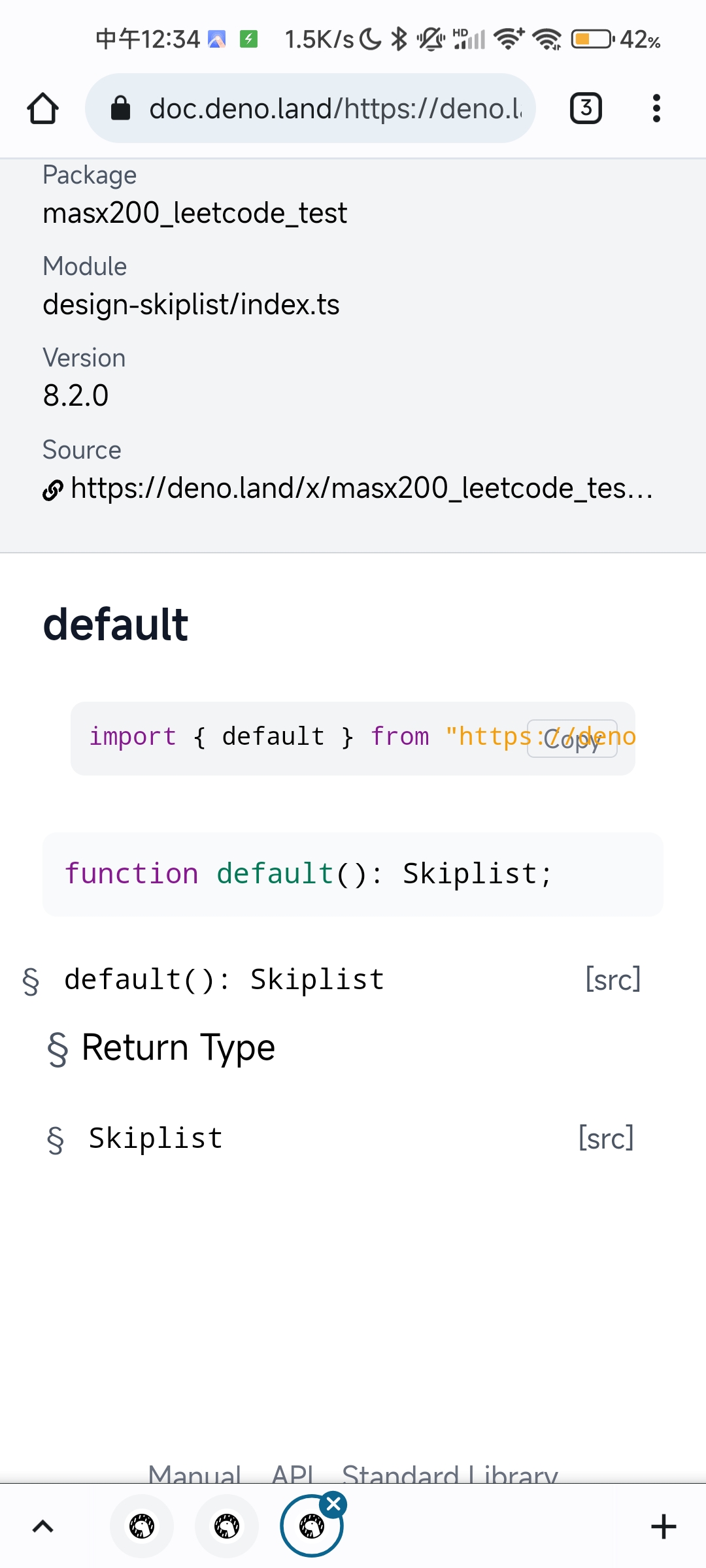This screenshot has width=706, height=1568.
Task: Open the home page via the Home icon
Action: click(43, 108)
